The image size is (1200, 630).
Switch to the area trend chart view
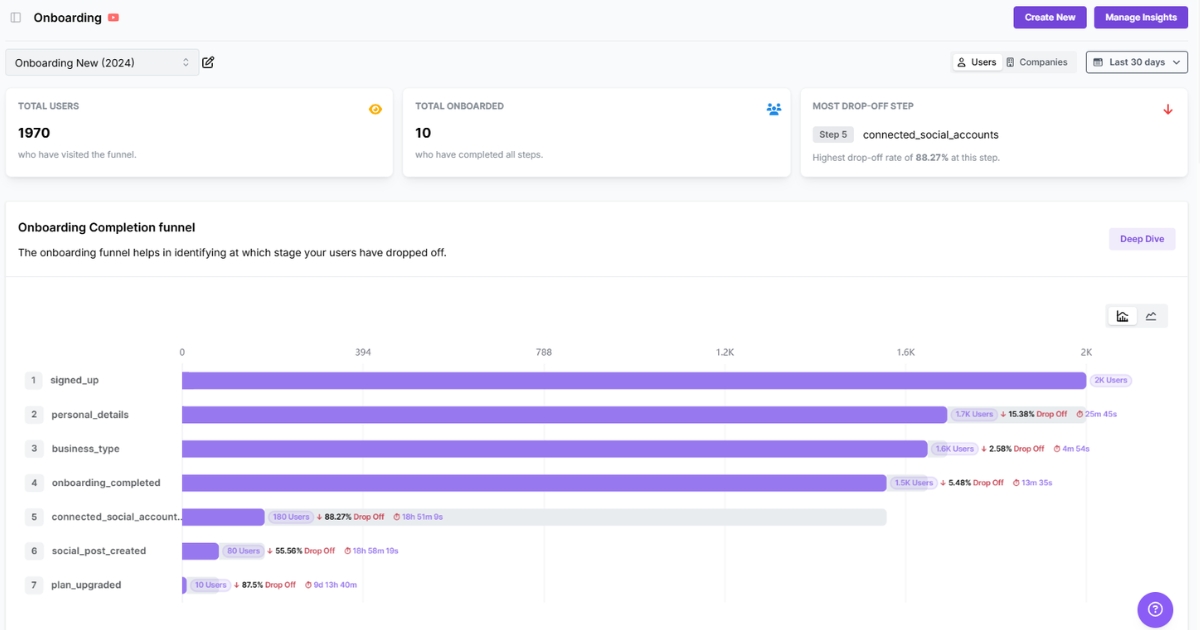[1151, 314]
